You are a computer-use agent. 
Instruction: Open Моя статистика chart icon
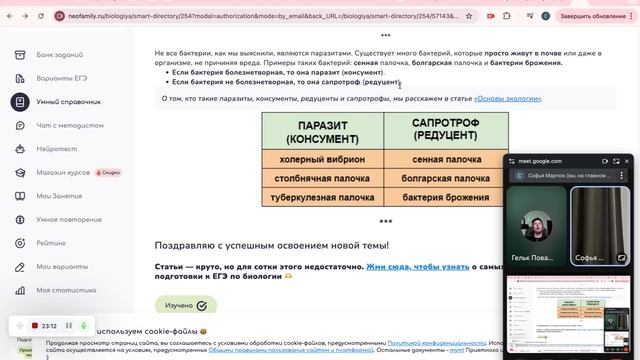pyautogui.click(x=20, y=290)
